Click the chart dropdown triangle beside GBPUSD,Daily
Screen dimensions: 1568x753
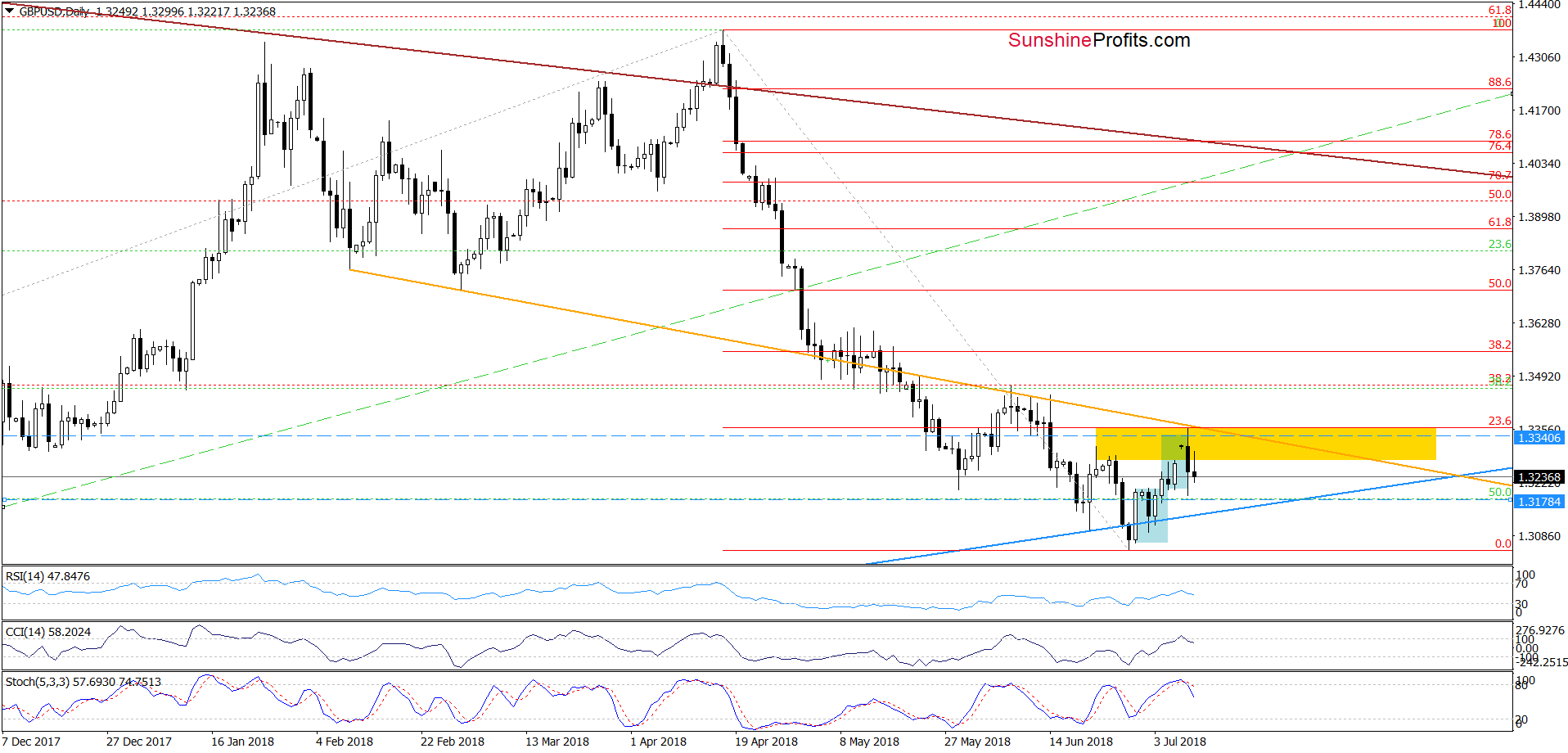coord(9,11)
